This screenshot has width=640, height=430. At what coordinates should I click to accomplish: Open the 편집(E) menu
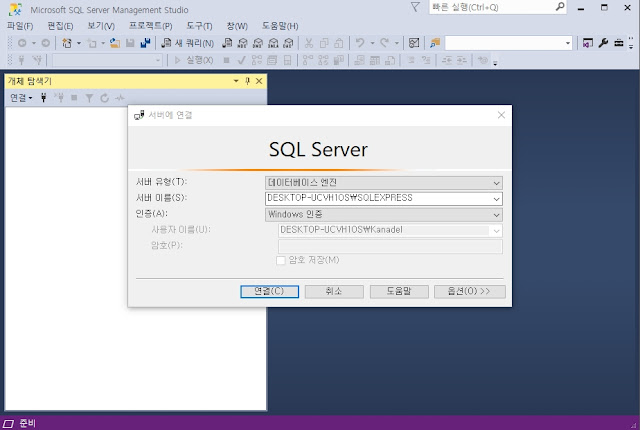[x=60, y=26]
